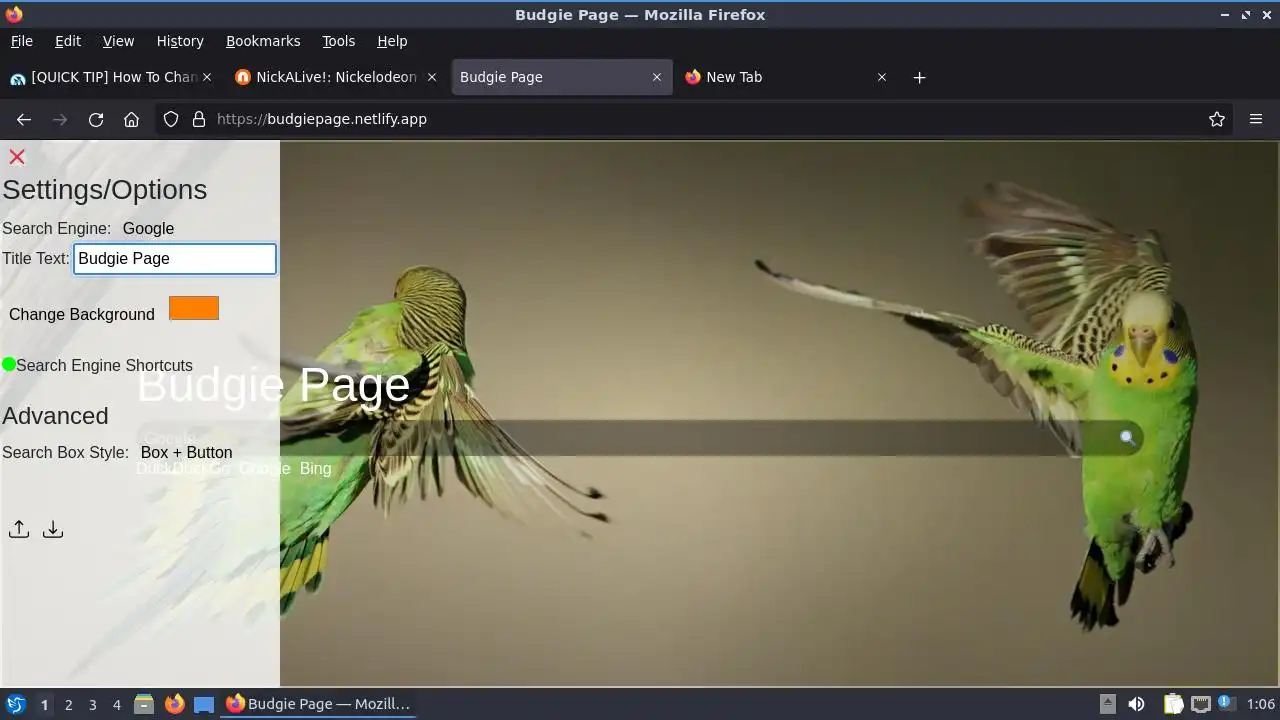Switch to virtual desktop 4
This screenshot has width=1280, height=720.
116,705
